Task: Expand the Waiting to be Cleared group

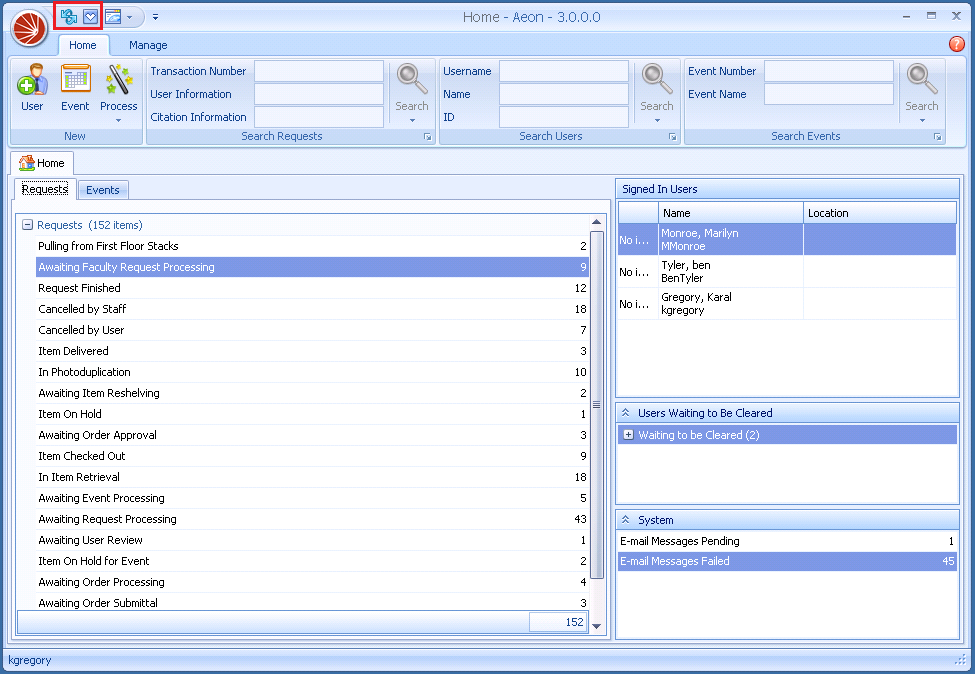Action: [x=628, y=435]
